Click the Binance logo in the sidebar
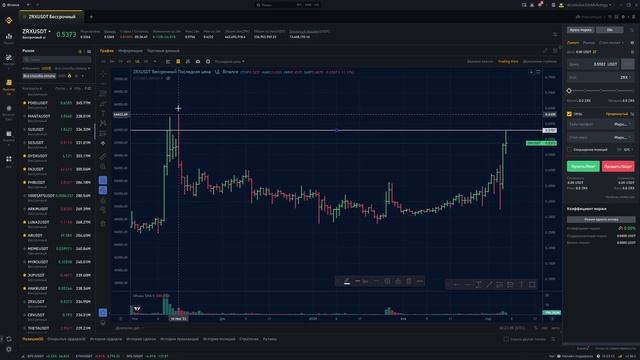Screen dimensions: 640x360 pyautogui.click(x=9, y=20)
